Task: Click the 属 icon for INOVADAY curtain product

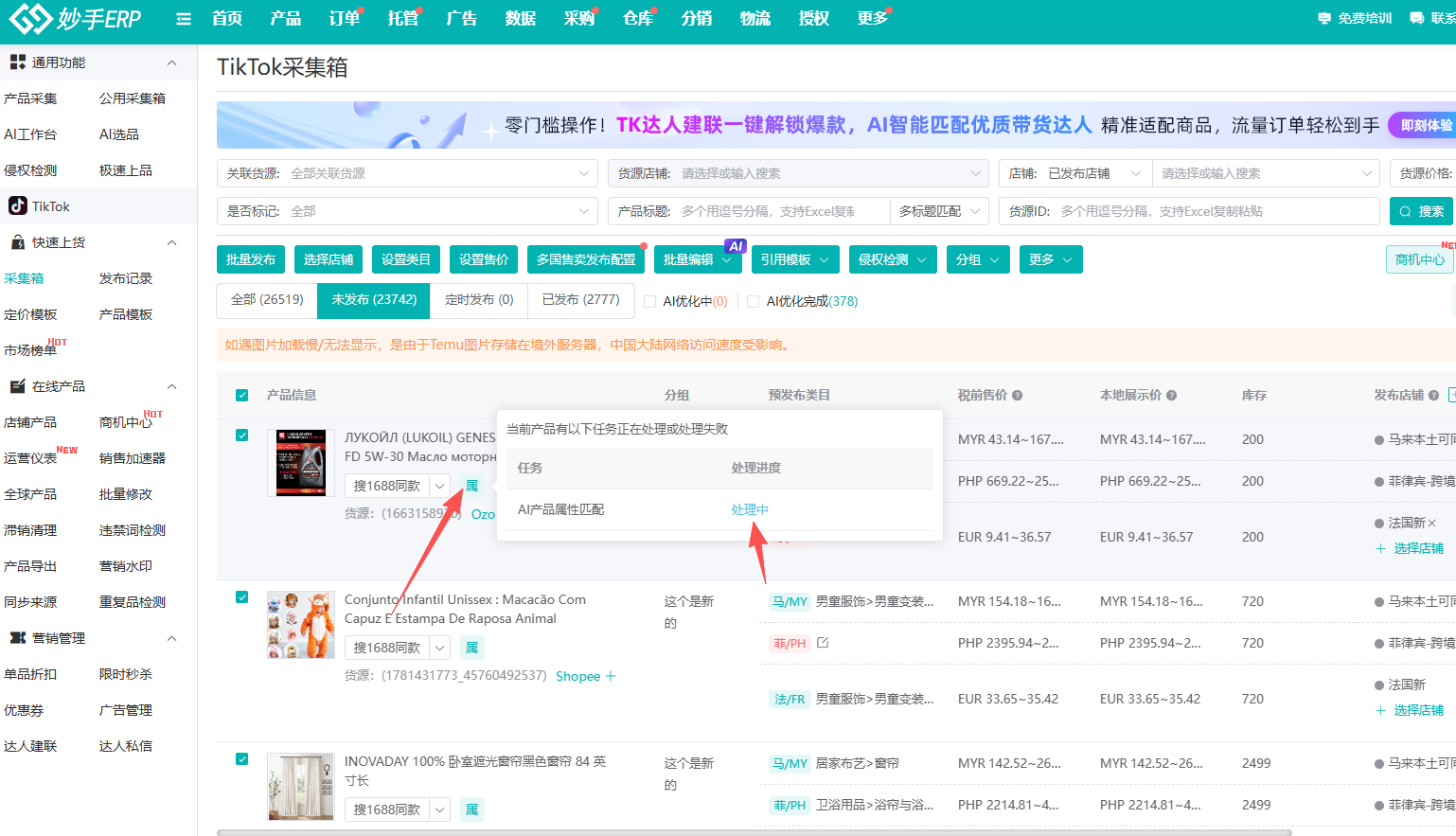Action: point(471,809)
